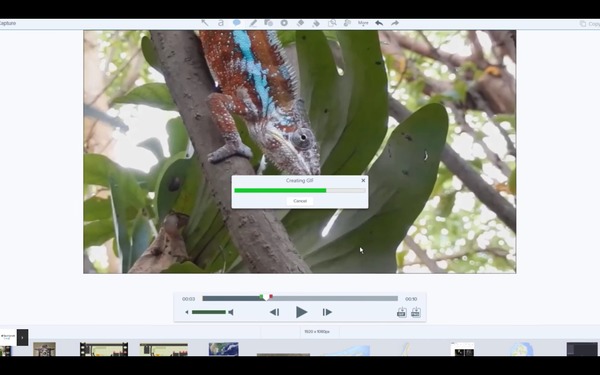This screenshot has height=375, width=600.
Task: Select the Pen drawing tool
Action: pos(253,23)
